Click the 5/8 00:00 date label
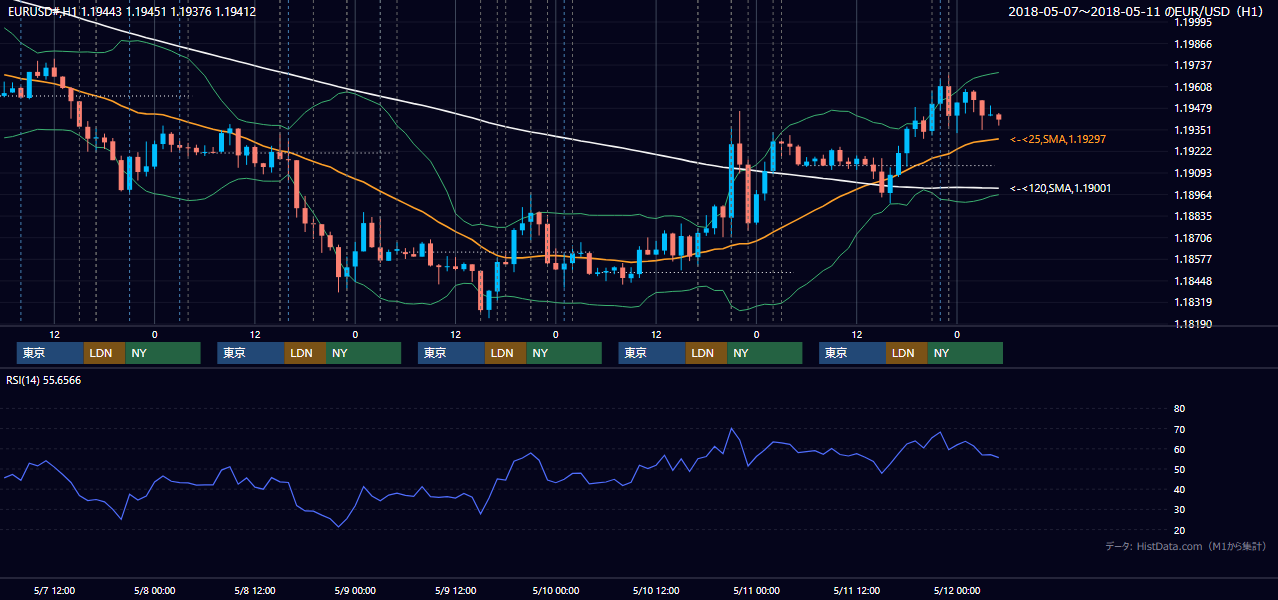This screenshot has height=600, width=1278. 155,590
